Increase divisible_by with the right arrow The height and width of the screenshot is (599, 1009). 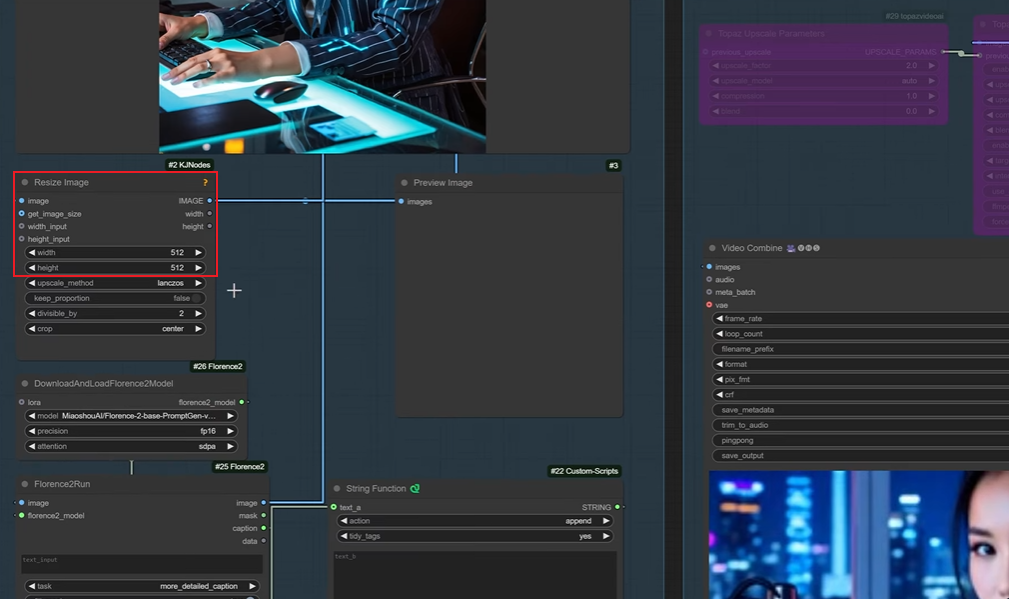[198, 313]
